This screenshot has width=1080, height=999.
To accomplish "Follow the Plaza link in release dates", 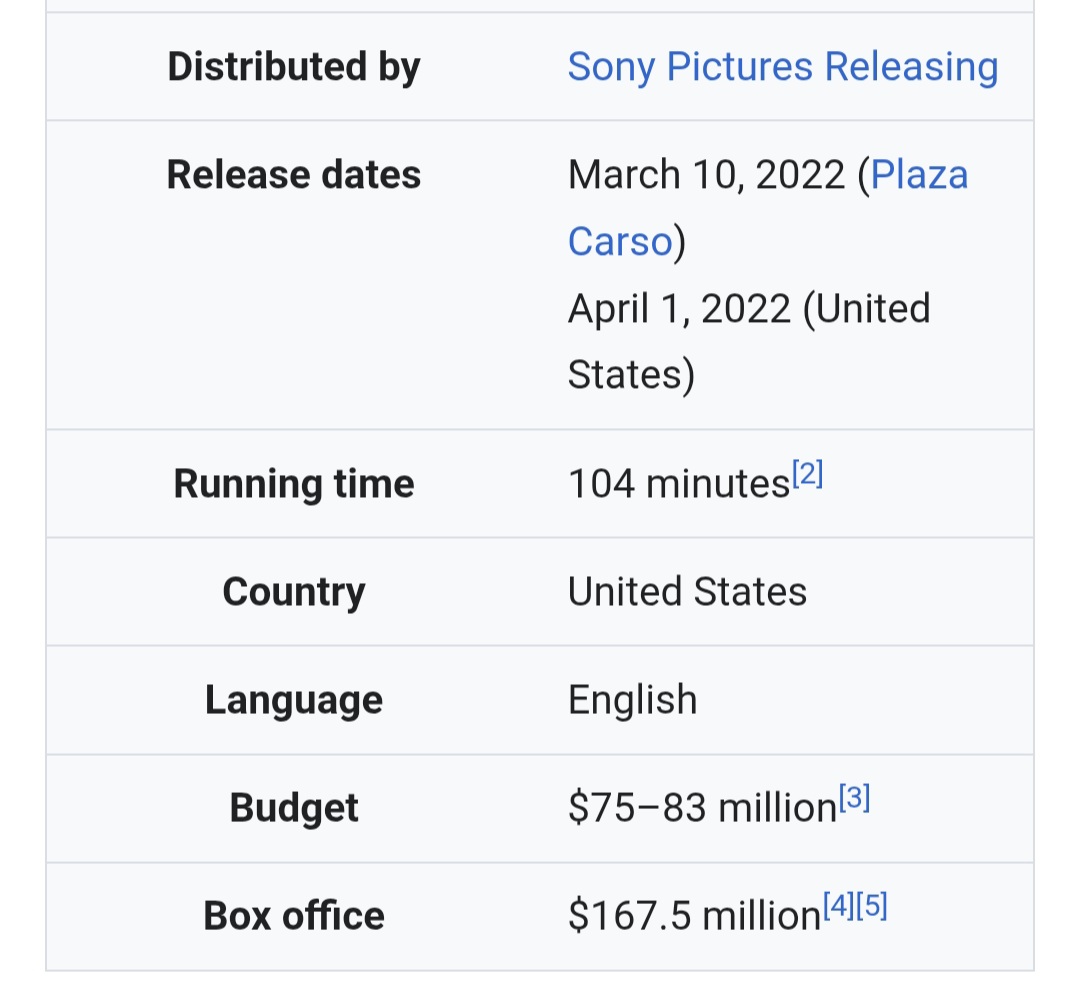I will (x=920, y=174).
